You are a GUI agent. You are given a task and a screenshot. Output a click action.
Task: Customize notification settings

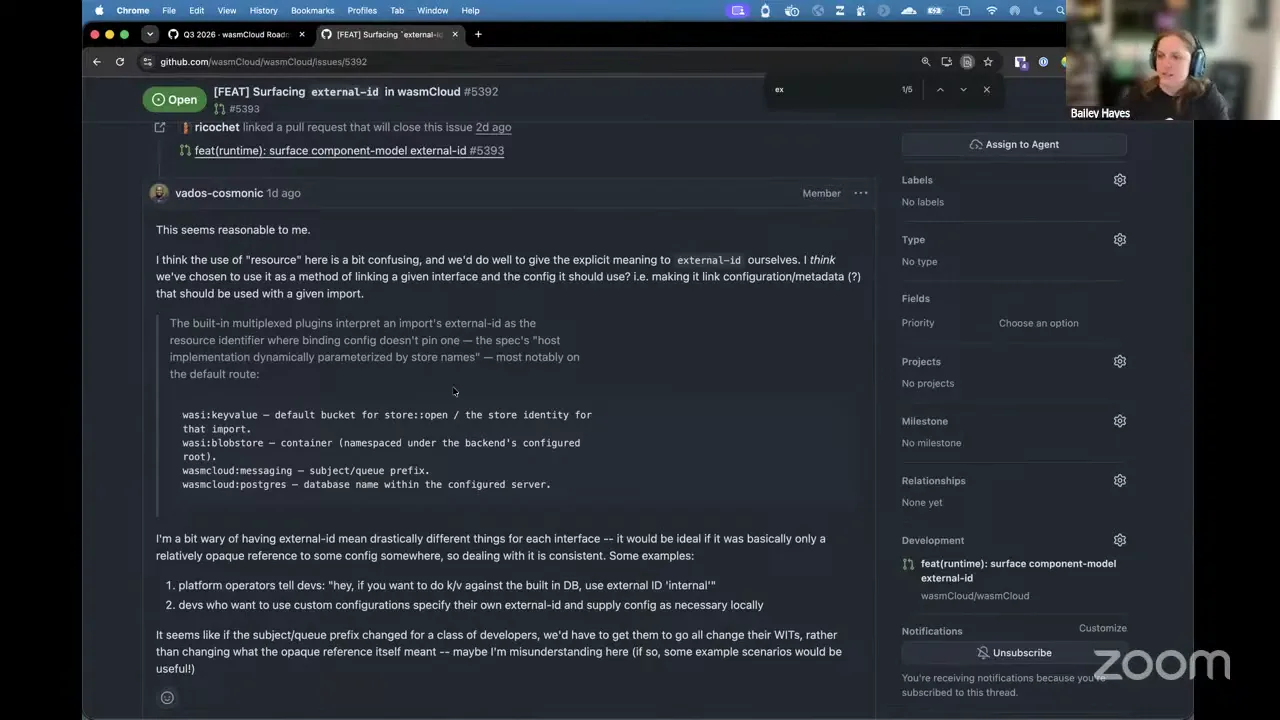point(1103,628)
